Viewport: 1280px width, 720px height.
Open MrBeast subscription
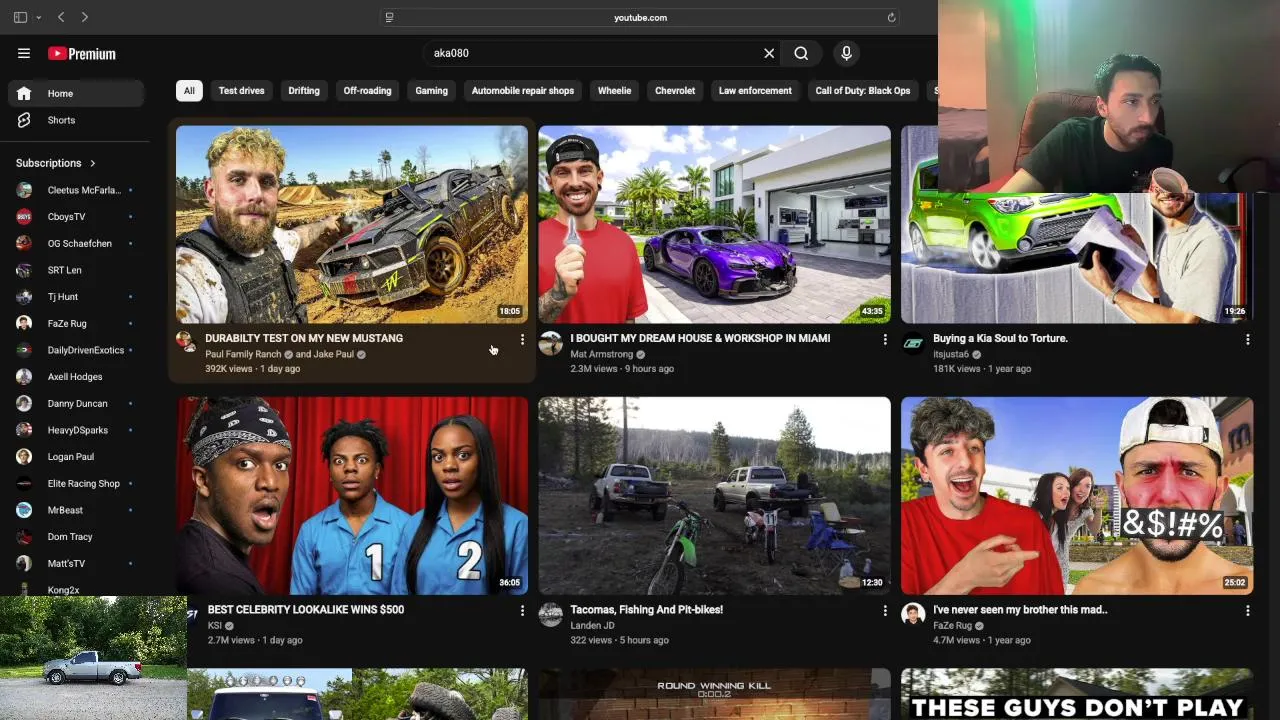click(x=75, y=510)
